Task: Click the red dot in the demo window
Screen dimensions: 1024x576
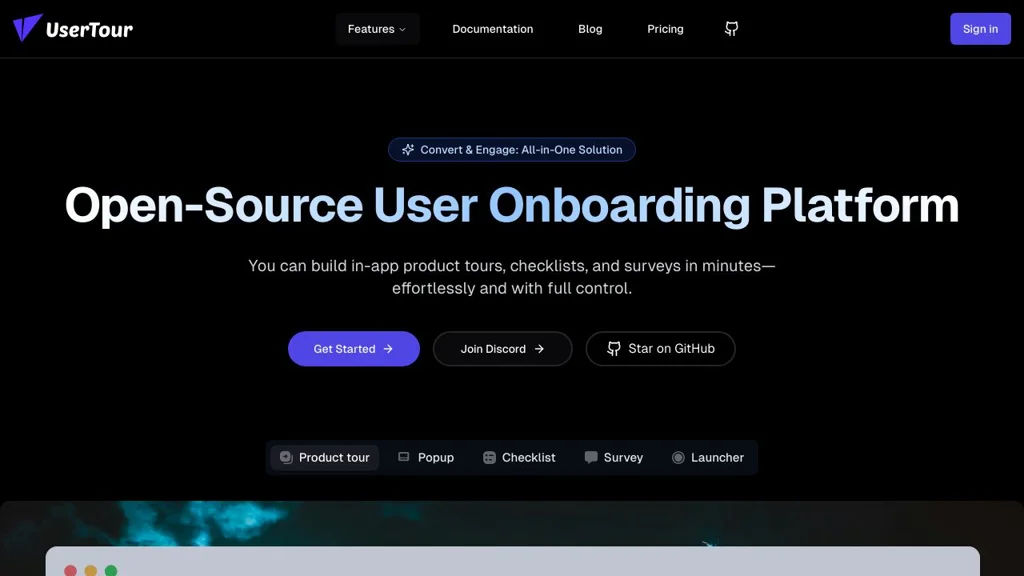Action: click(71, 571)
